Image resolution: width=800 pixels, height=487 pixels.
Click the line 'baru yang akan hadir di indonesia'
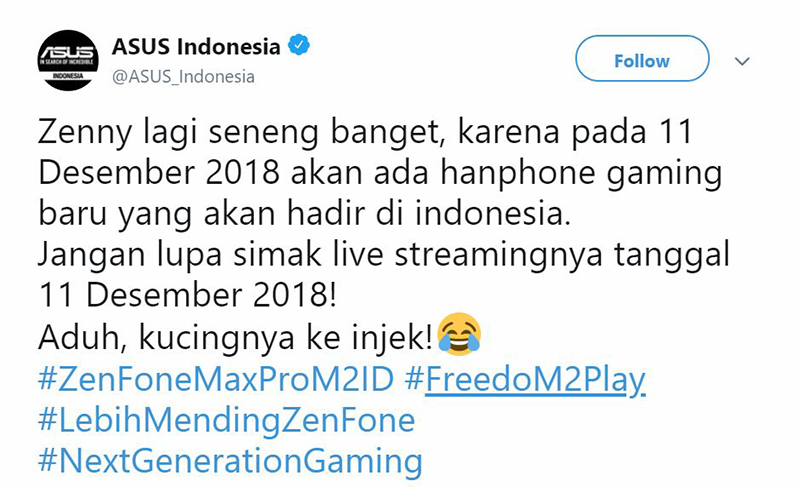(x=305, y=213)
